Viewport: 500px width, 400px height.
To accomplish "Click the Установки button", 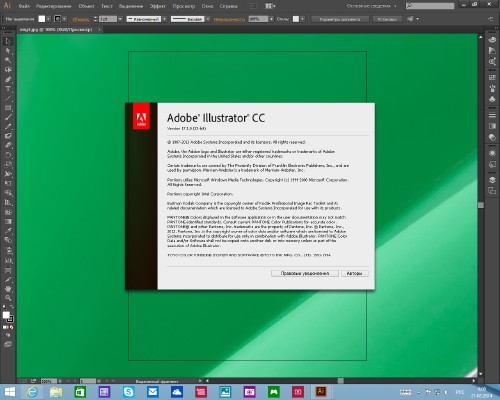I will pos(387,19).
